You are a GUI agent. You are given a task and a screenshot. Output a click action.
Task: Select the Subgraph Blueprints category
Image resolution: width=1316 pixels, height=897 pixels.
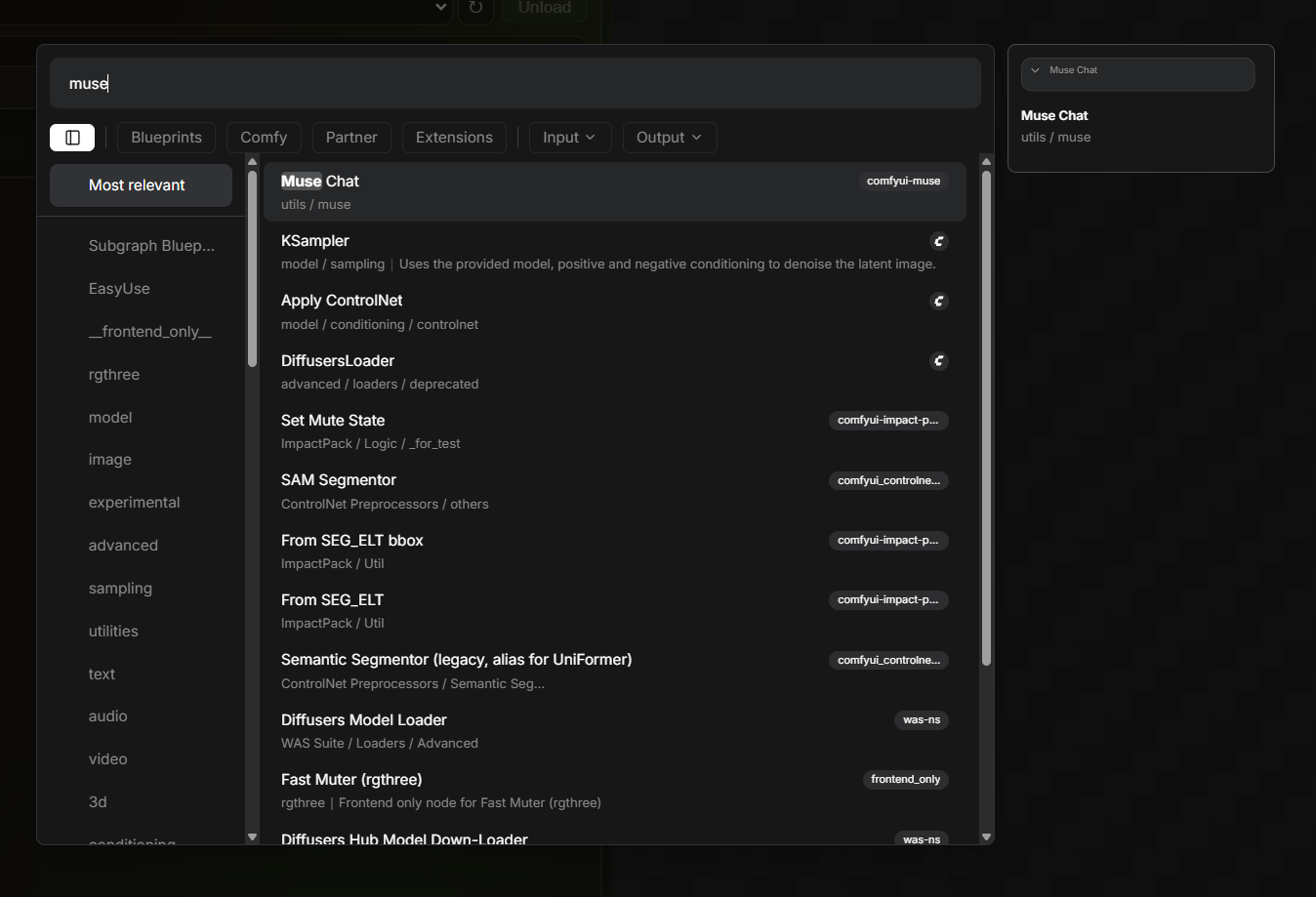click(141, 246)
